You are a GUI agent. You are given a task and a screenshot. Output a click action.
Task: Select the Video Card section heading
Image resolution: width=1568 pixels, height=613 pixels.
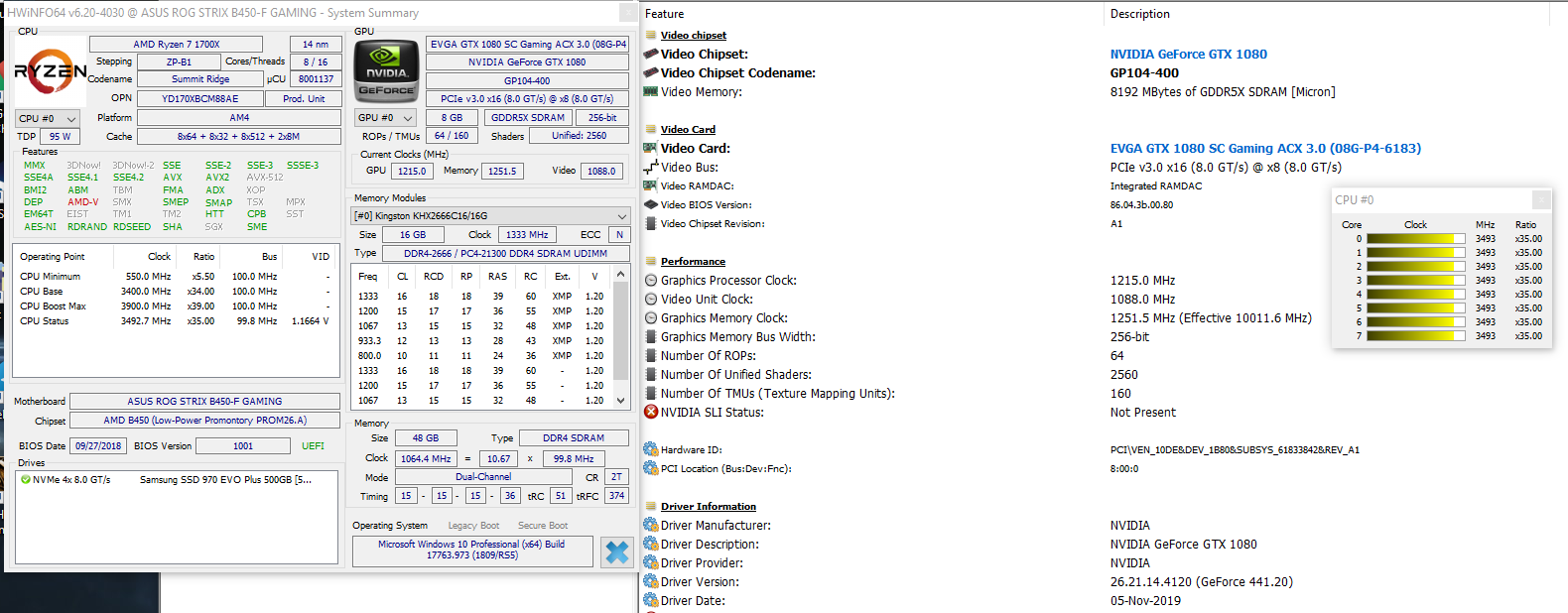tap(688, 129)
